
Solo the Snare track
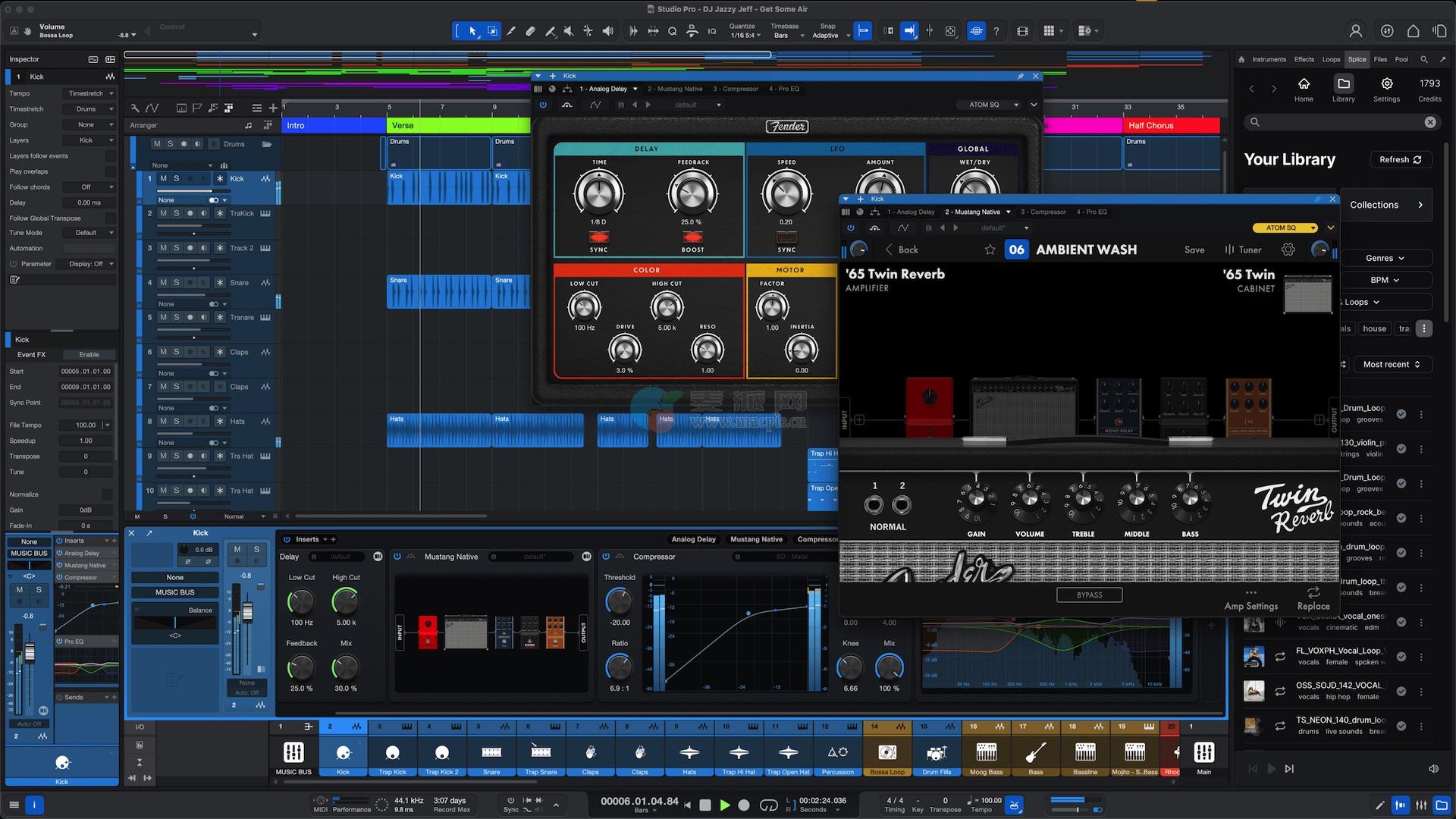point(177,282)
